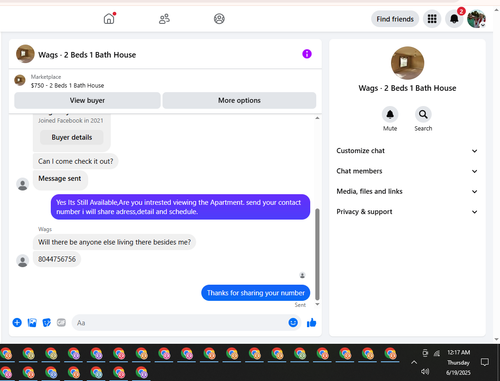Open the taskbar clock and date

tap(459, 362)
